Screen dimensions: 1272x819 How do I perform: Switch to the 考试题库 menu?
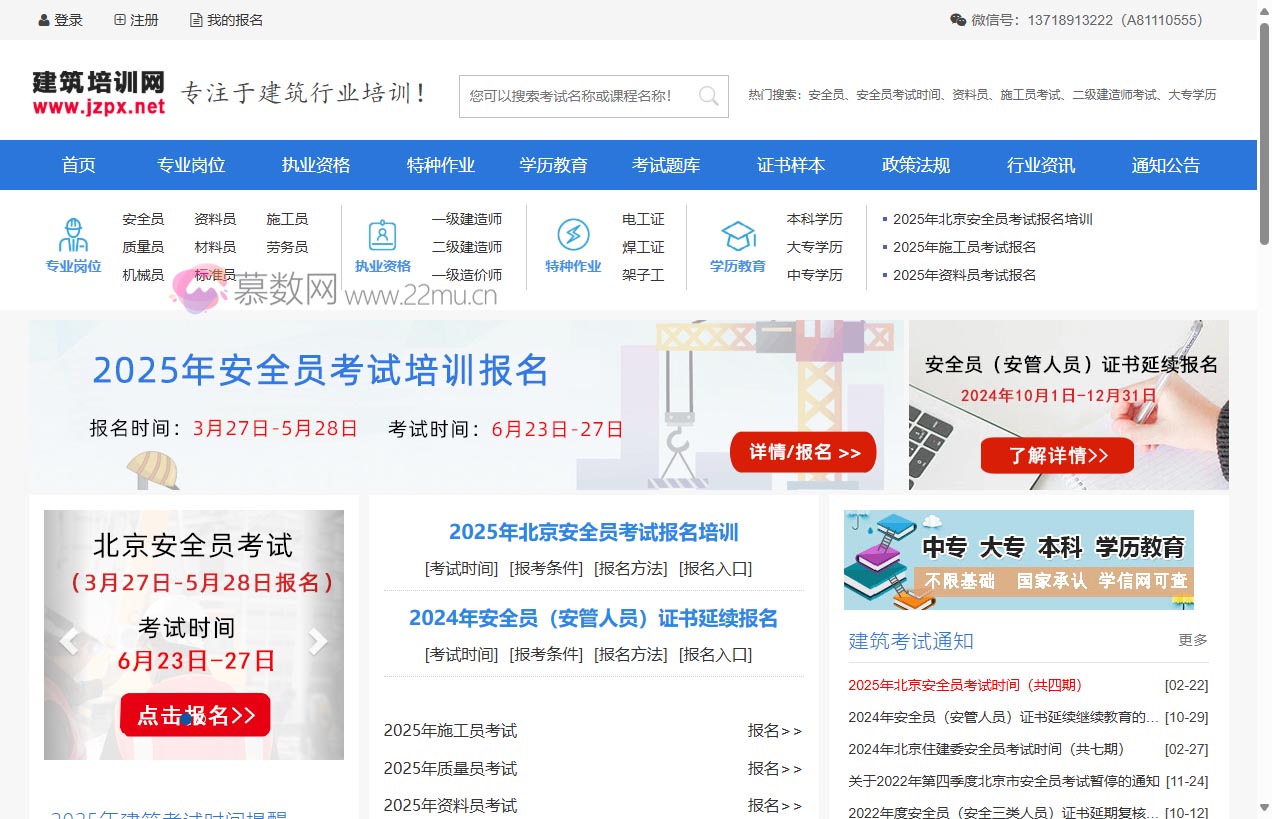point(666,165)
